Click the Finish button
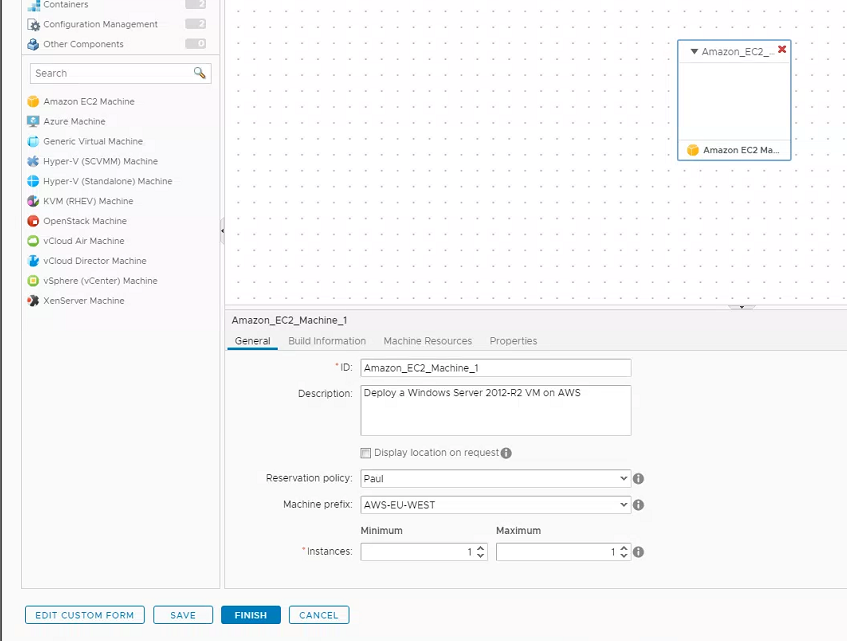 (x=251, y=615)
